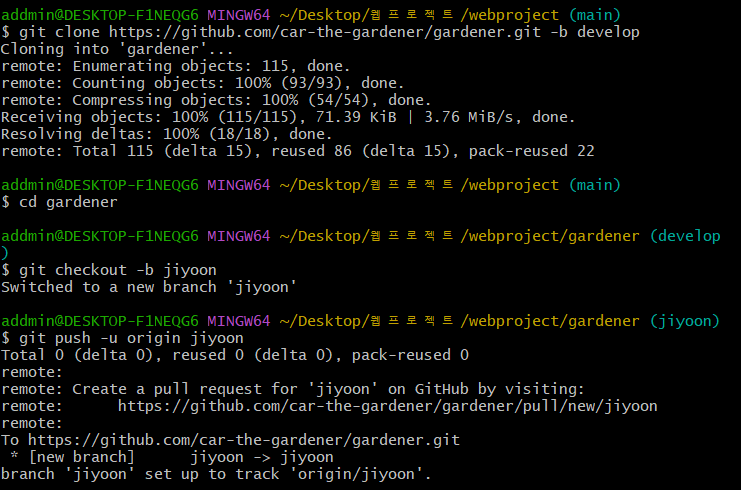
Task: Click the 'git push -u origin jiyoon' command
Action: (122, 338)
